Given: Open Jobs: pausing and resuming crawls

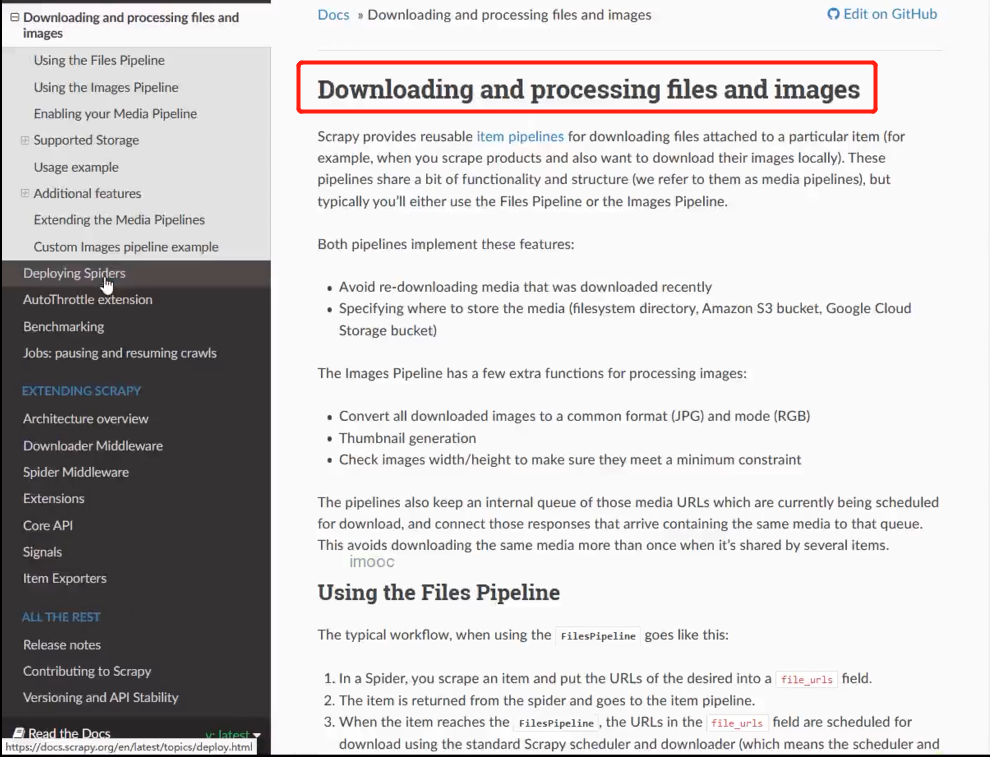Looking at the screenshot, I should 119,353.
